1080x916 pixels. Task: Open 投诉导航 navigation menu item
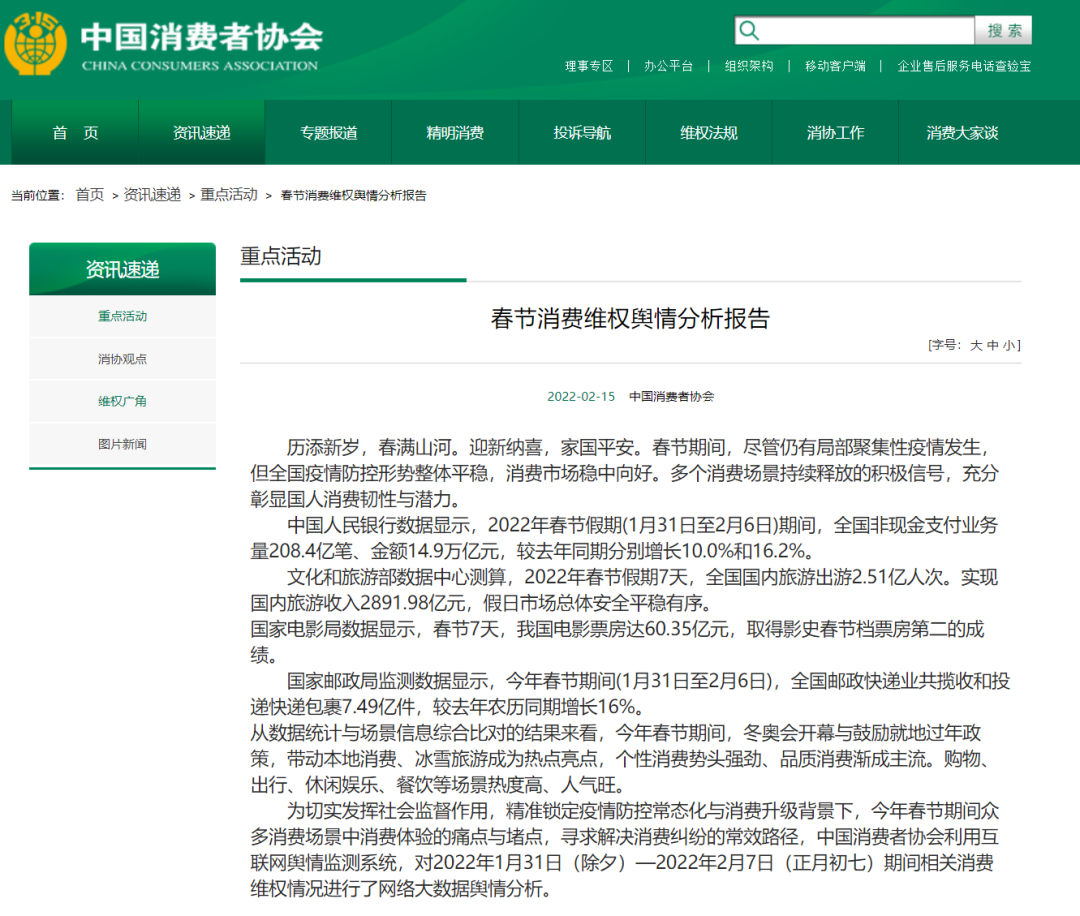click(x=582, y=132)
